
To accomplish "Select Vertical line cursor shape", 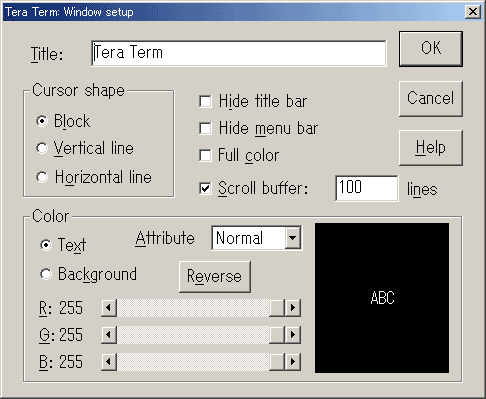I will 42,148.
